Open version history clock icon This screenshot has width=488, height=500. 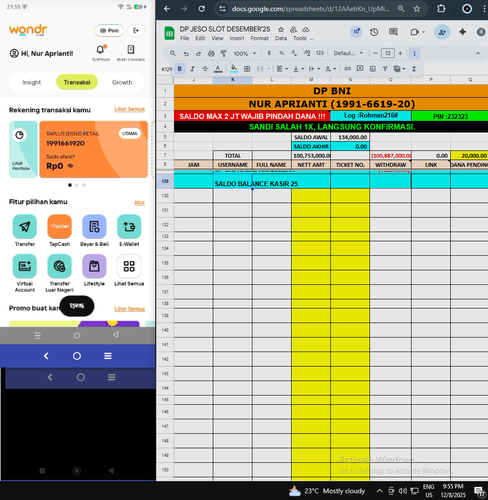(374, 32)
